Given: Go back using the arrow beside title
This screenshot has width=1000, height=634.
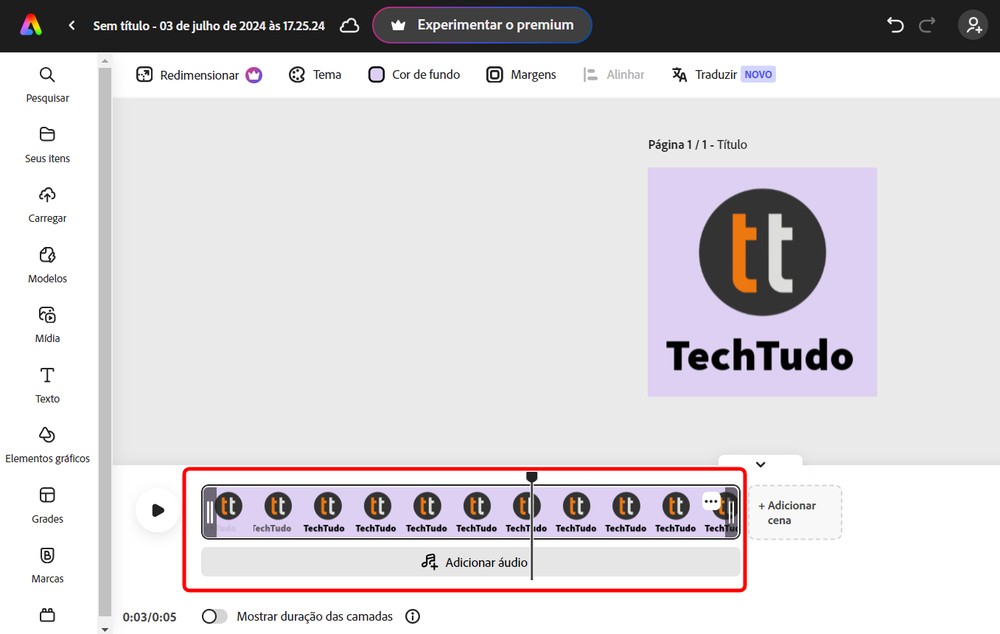Looking at the screenshot, I should [71, 26].
